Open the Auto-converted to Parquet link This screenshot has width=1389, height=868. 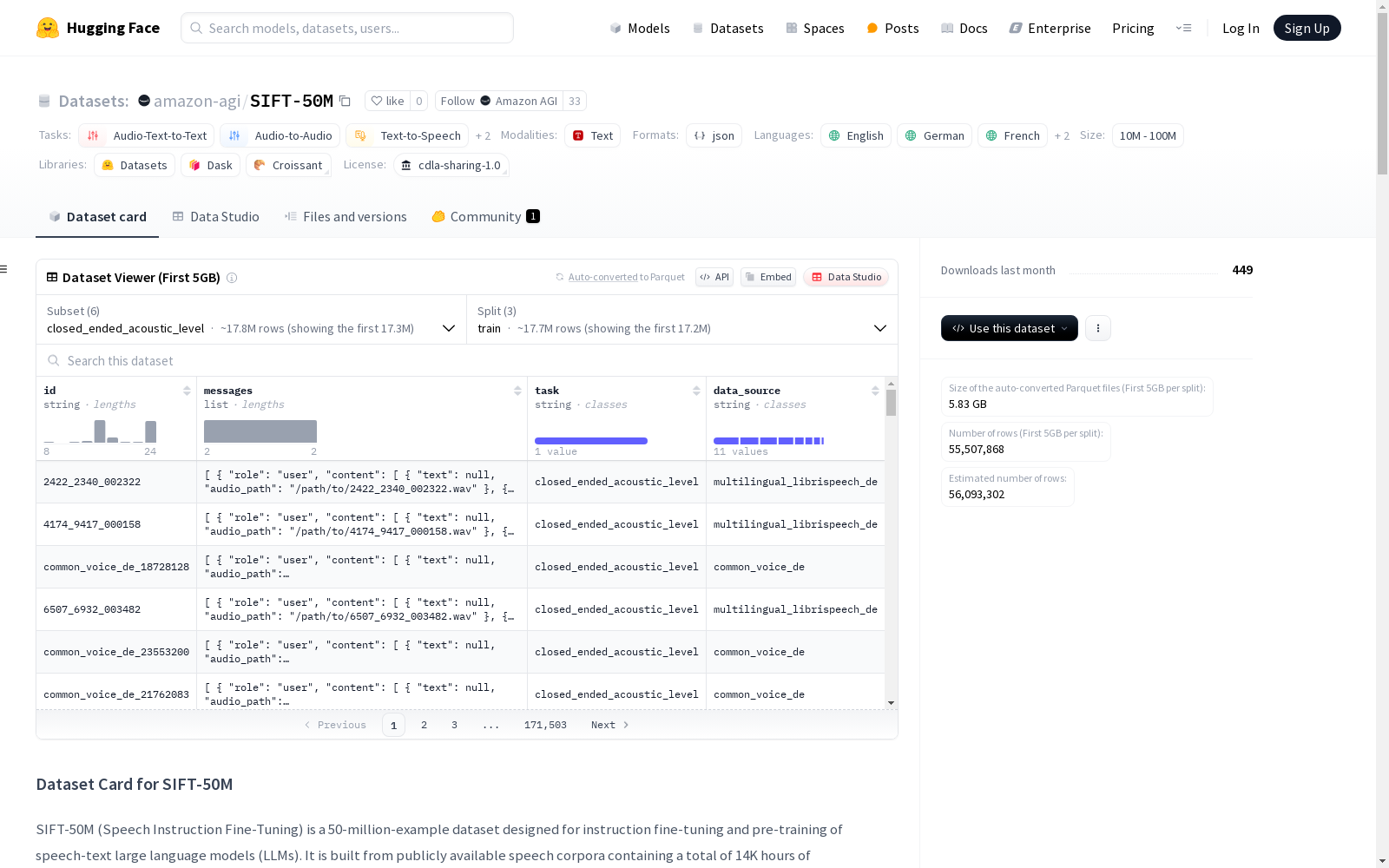click(620, 277)
